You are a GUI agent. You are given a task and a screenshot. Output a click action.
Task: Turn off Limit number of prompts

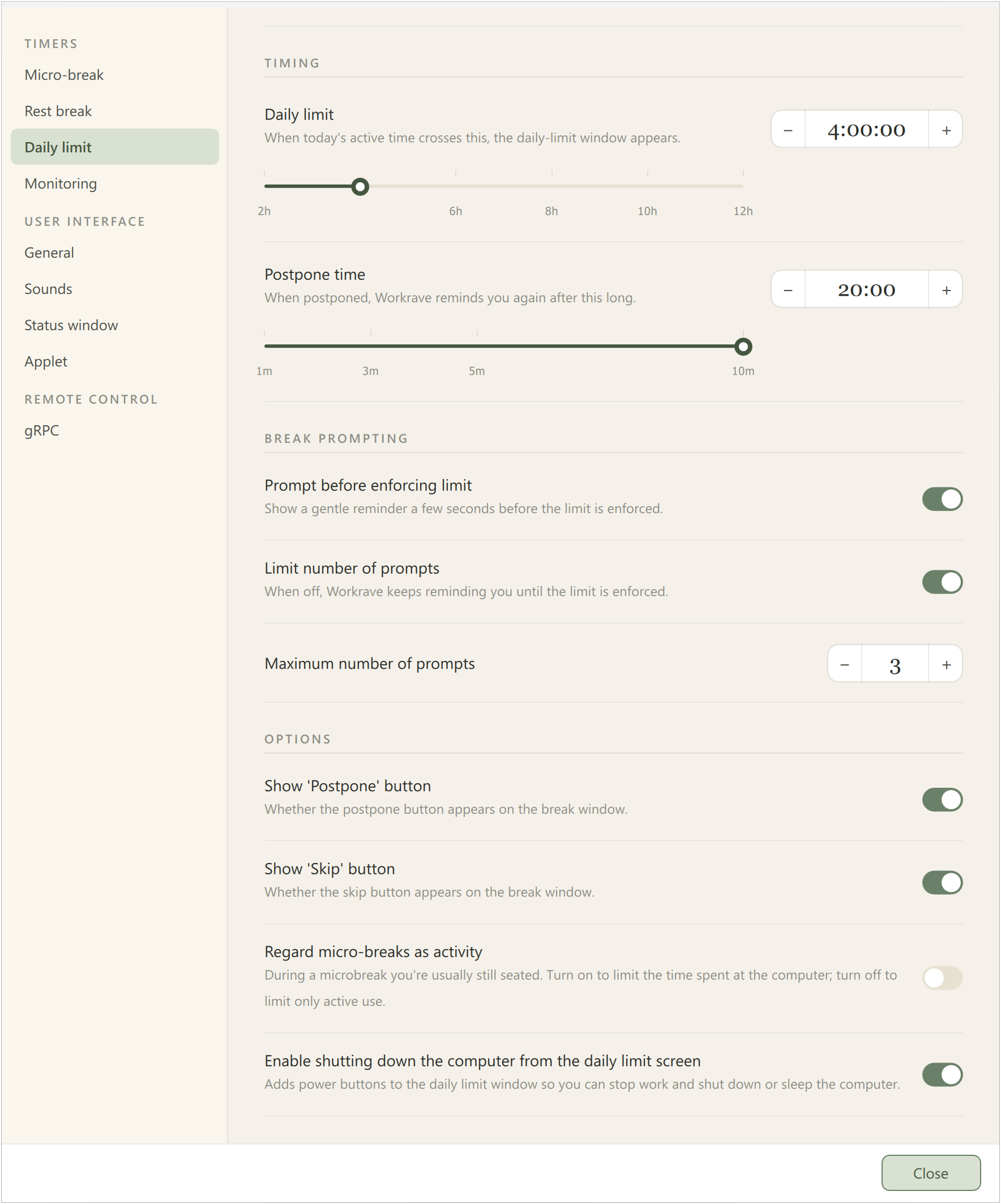tap(942, 582)
